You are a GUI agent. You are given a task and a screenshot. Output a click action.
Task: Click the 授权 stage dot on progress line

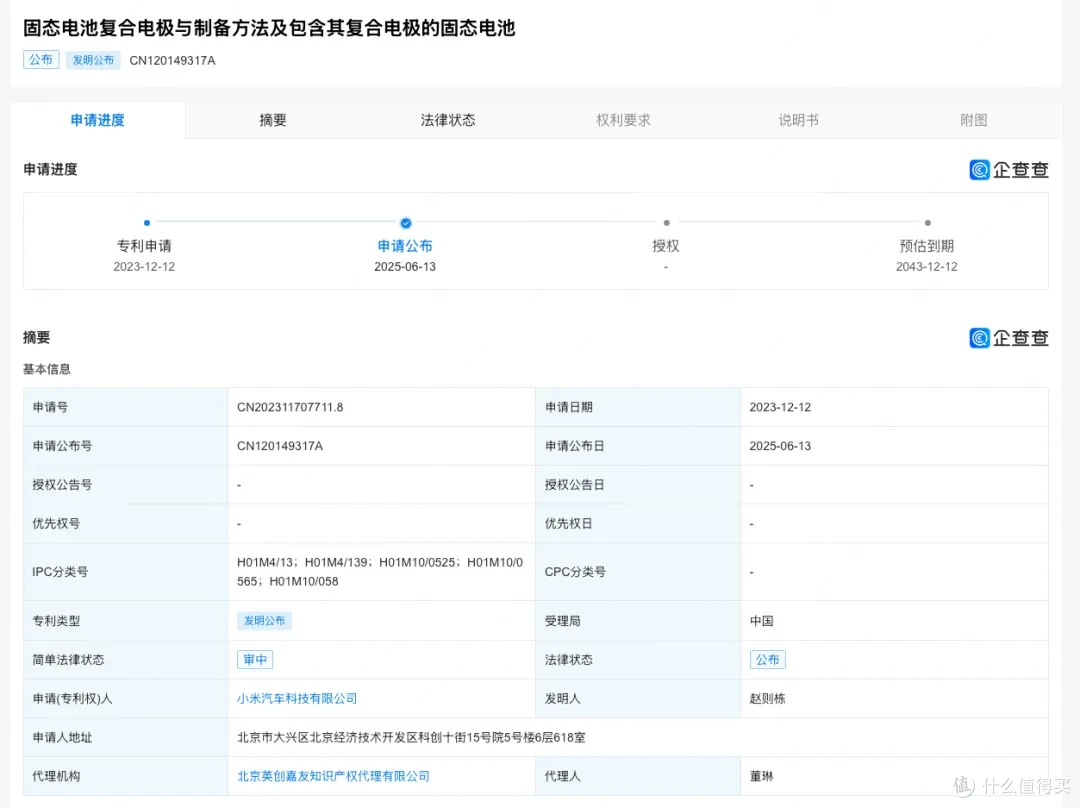[x=666, y=222]
